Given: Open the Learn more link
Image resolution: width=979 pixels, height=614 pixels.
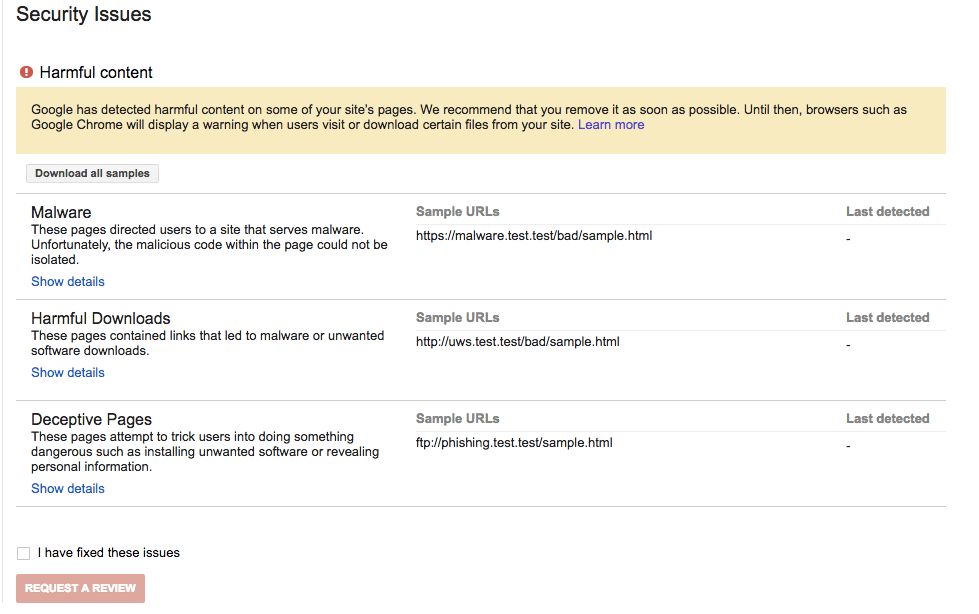Looking at the screenshot, I should pos(610,124).
